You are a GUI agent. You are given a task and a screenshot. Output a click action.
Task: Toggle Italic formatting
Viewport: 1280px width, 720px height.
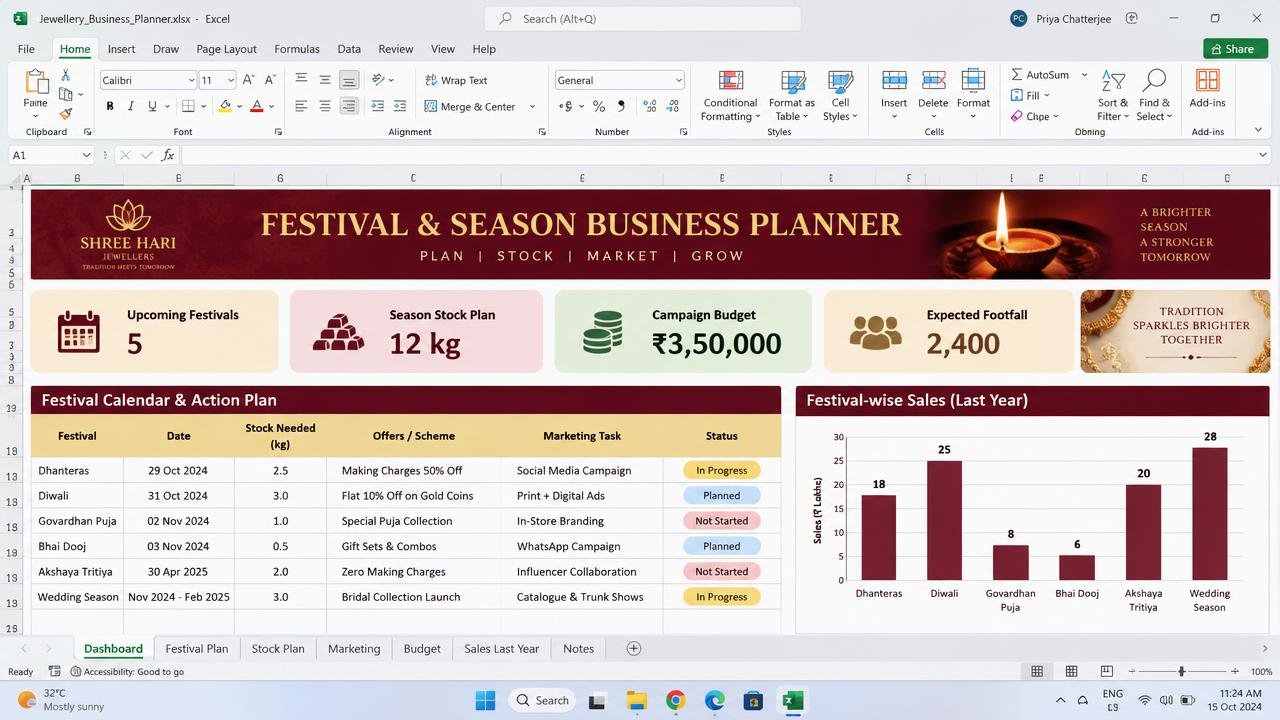pyautogui.click(x=131, y=106)
